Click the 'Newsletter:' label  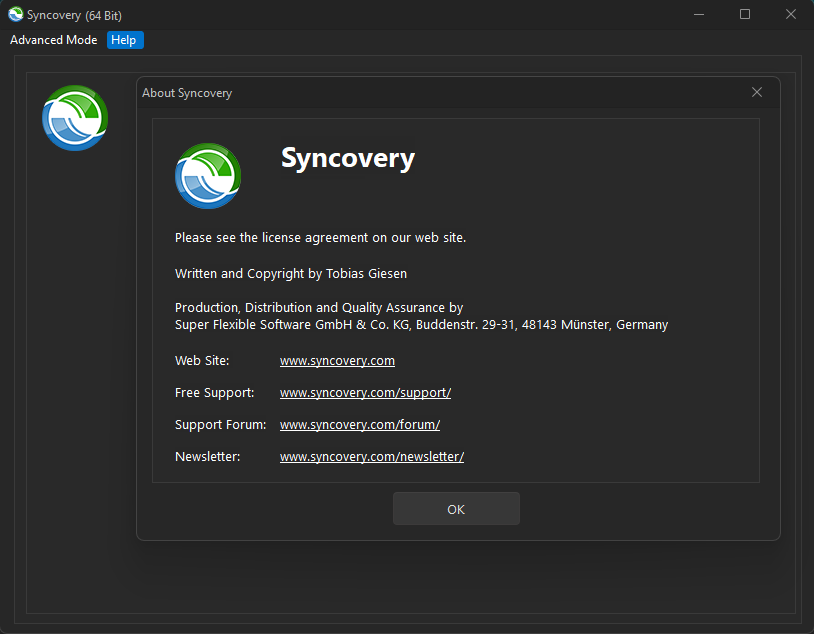(x=208, y=456)
